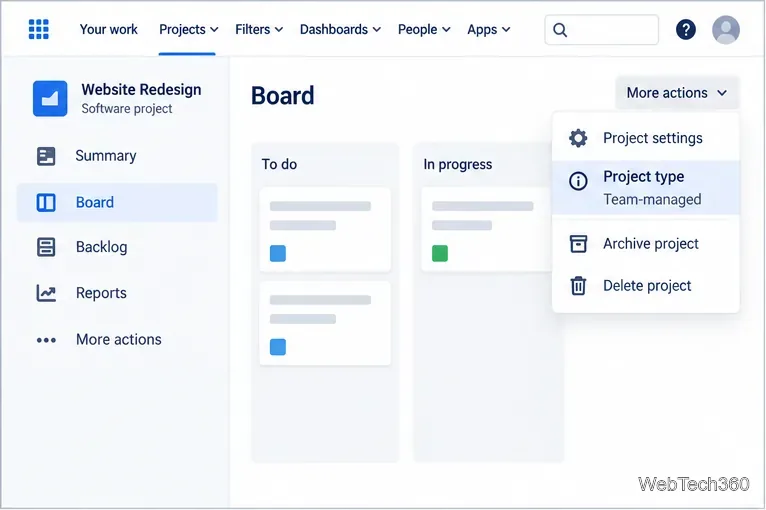The width and height of the screenshot is (766, 510).
Task: Expand the People dropdown chevron
Action: 446,30
